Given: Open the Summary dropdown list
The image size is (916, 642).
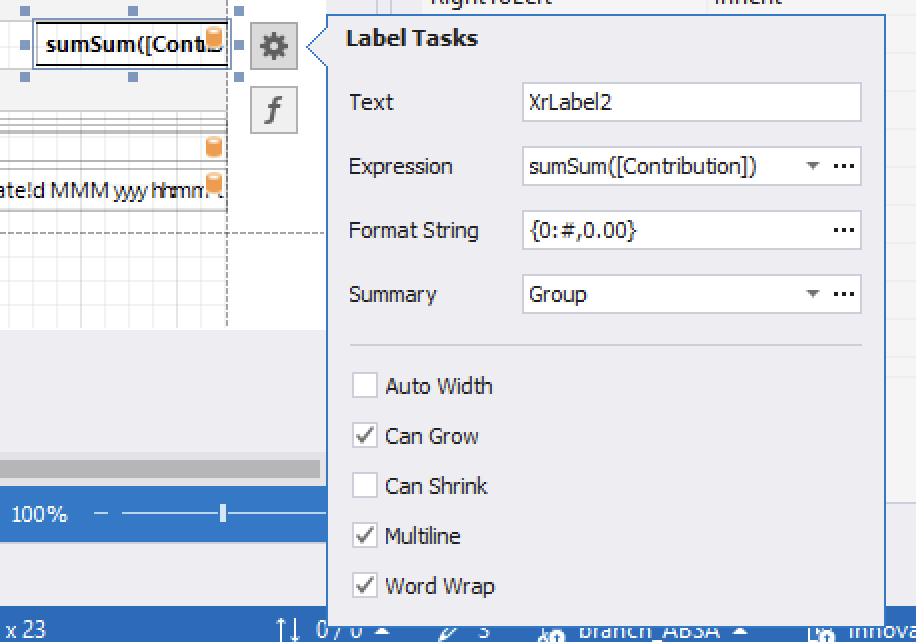Looking at the screenshot, I should 813,294.
